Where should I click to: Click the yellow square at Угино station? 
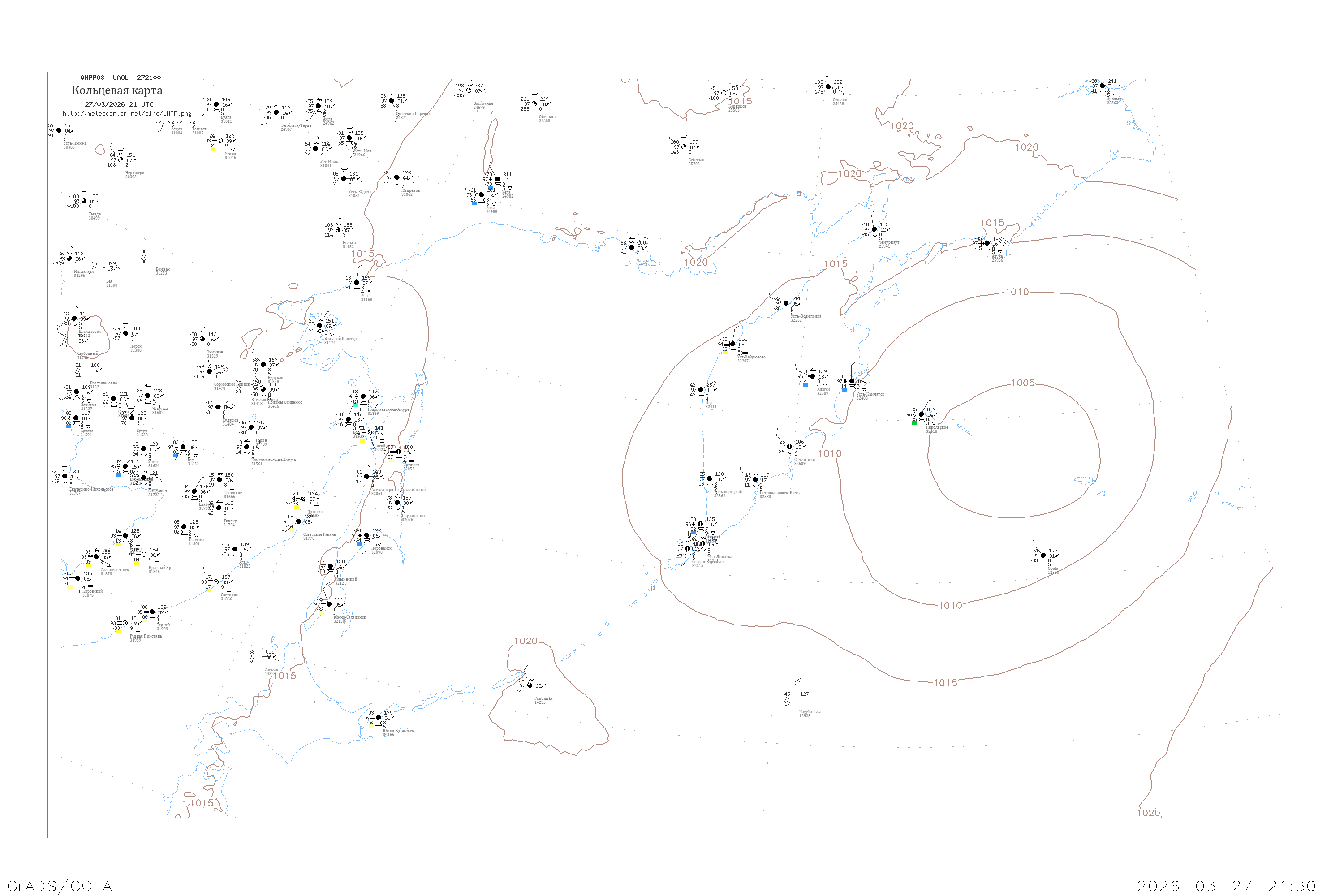pos(212,149)
